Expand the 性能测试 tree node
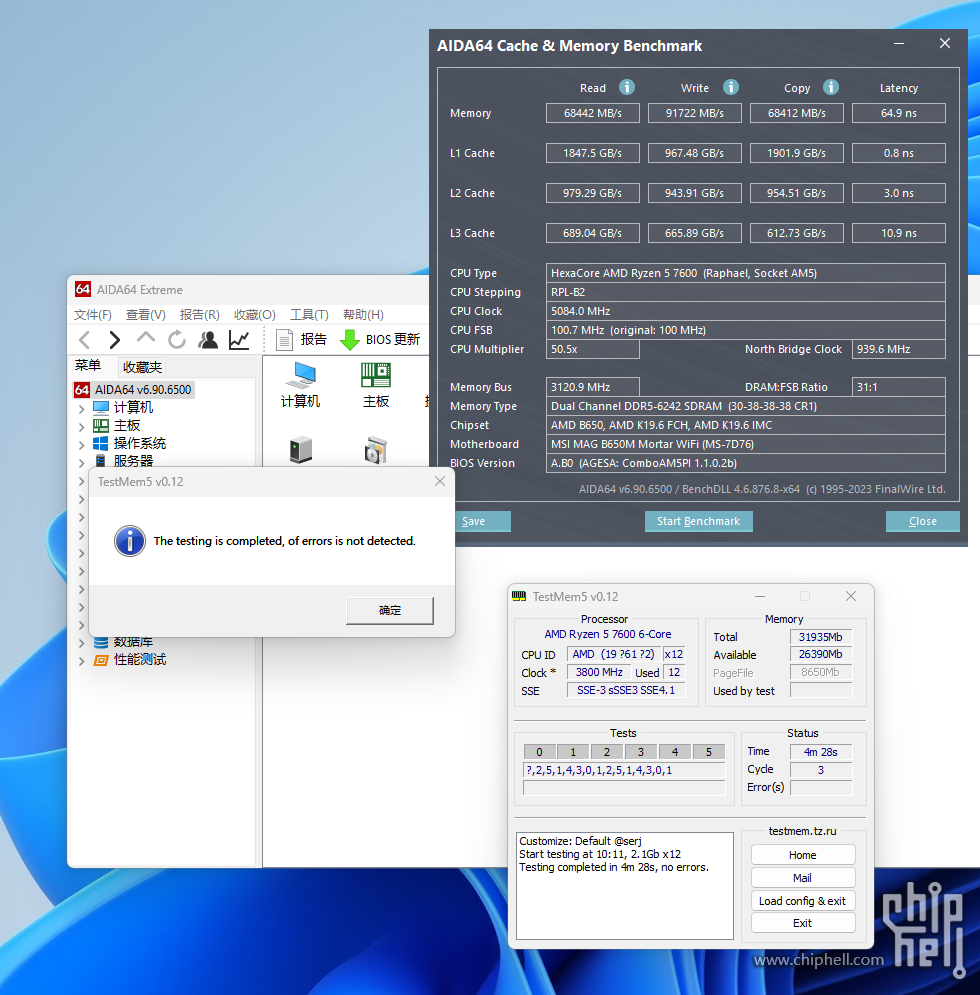The image size is (980, 995). (x=81, y=661)
